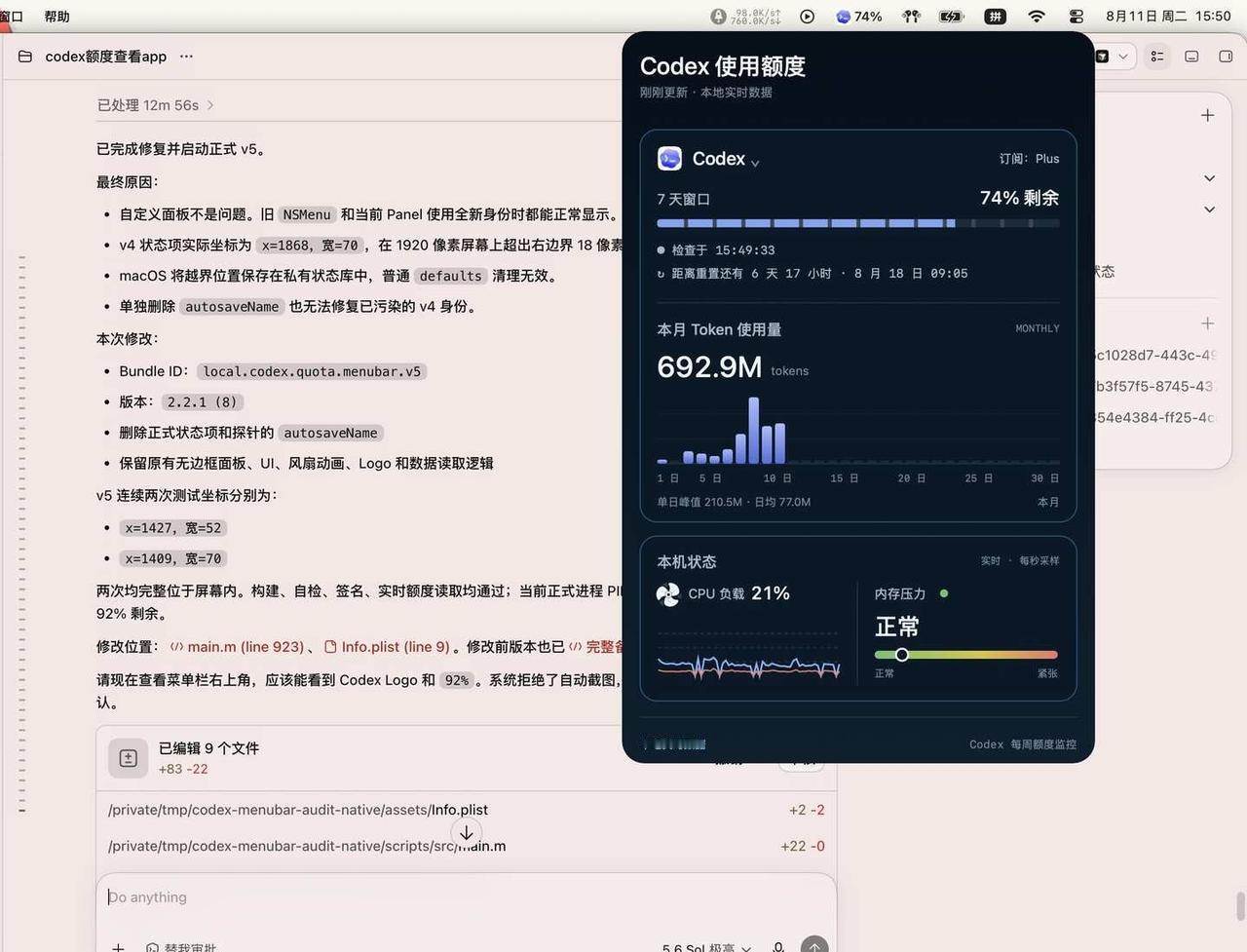This screenshot has height=952, width=1247.
Task: Toggle the right sidebar icon in the toolbar
Action: click(1226, 57)
